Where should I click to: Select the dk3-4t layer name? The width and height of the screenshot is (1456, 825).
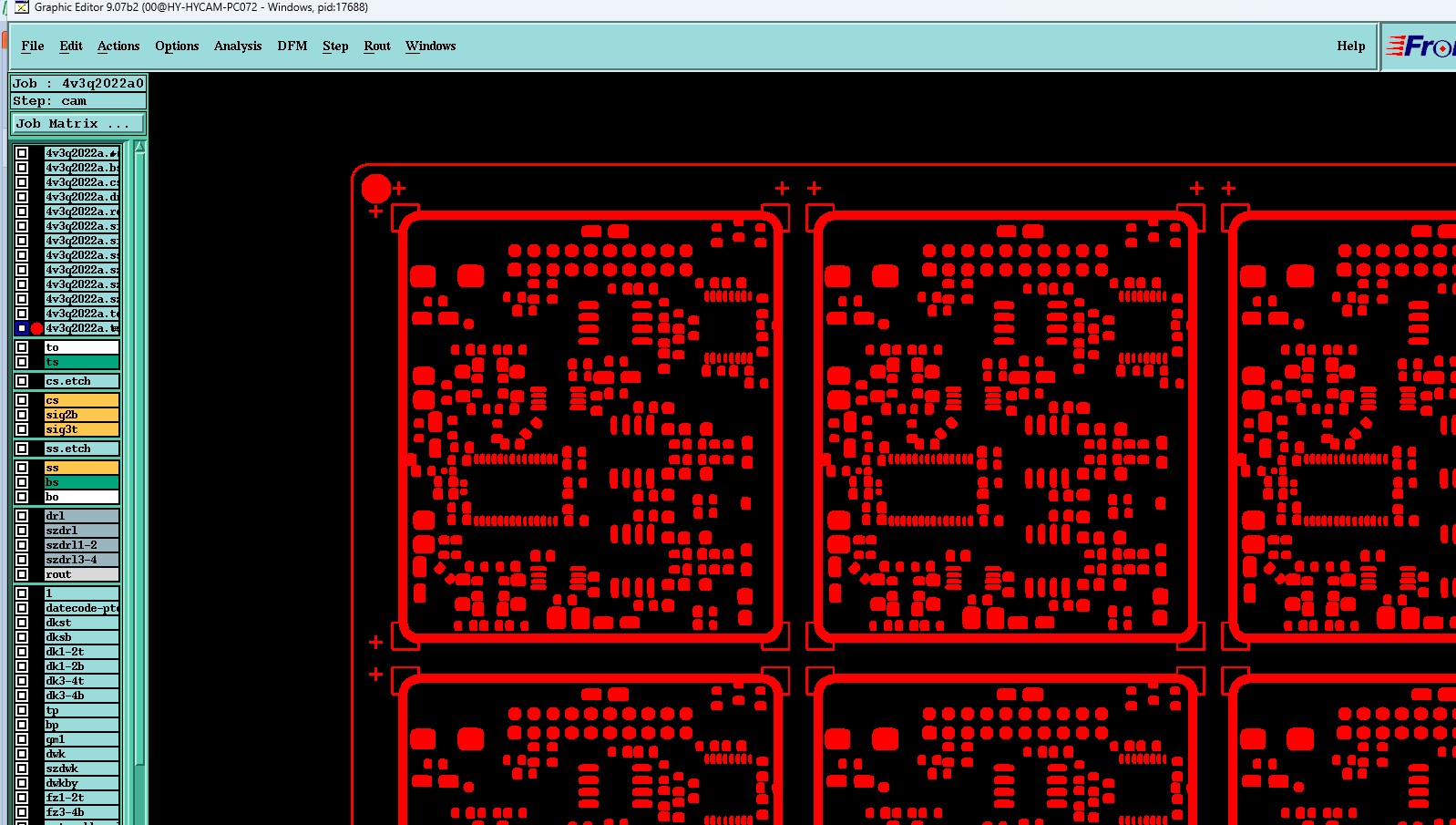click(82, 681)
